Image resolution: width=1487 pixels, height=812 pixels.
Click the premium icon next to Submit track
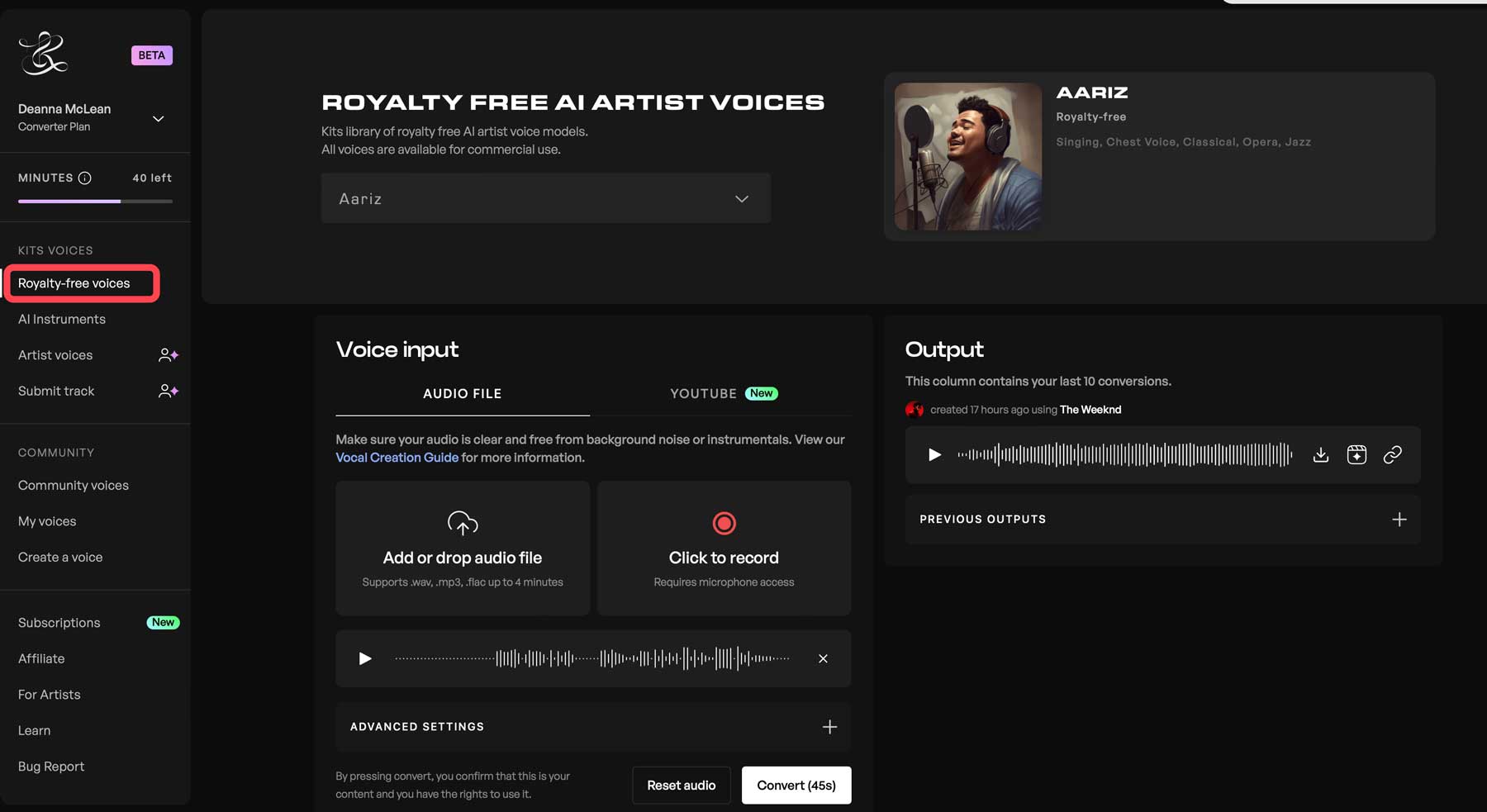pos(168,390)
